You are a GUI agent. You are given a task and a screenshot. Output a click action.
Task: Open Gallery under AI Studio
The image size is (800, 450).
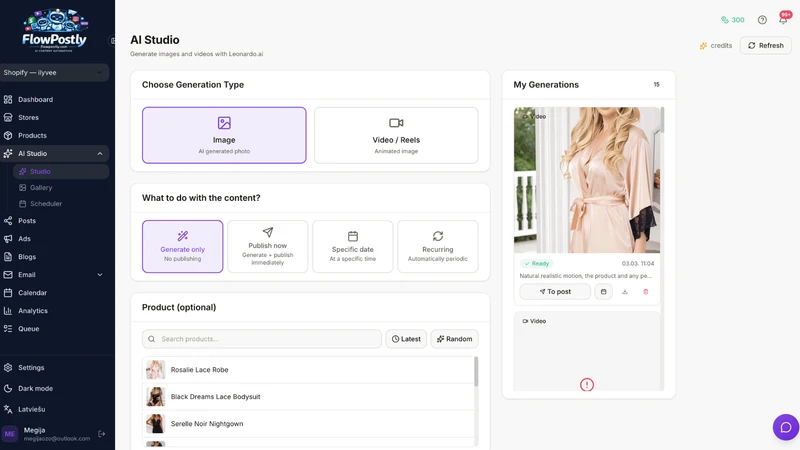(41, 188)
